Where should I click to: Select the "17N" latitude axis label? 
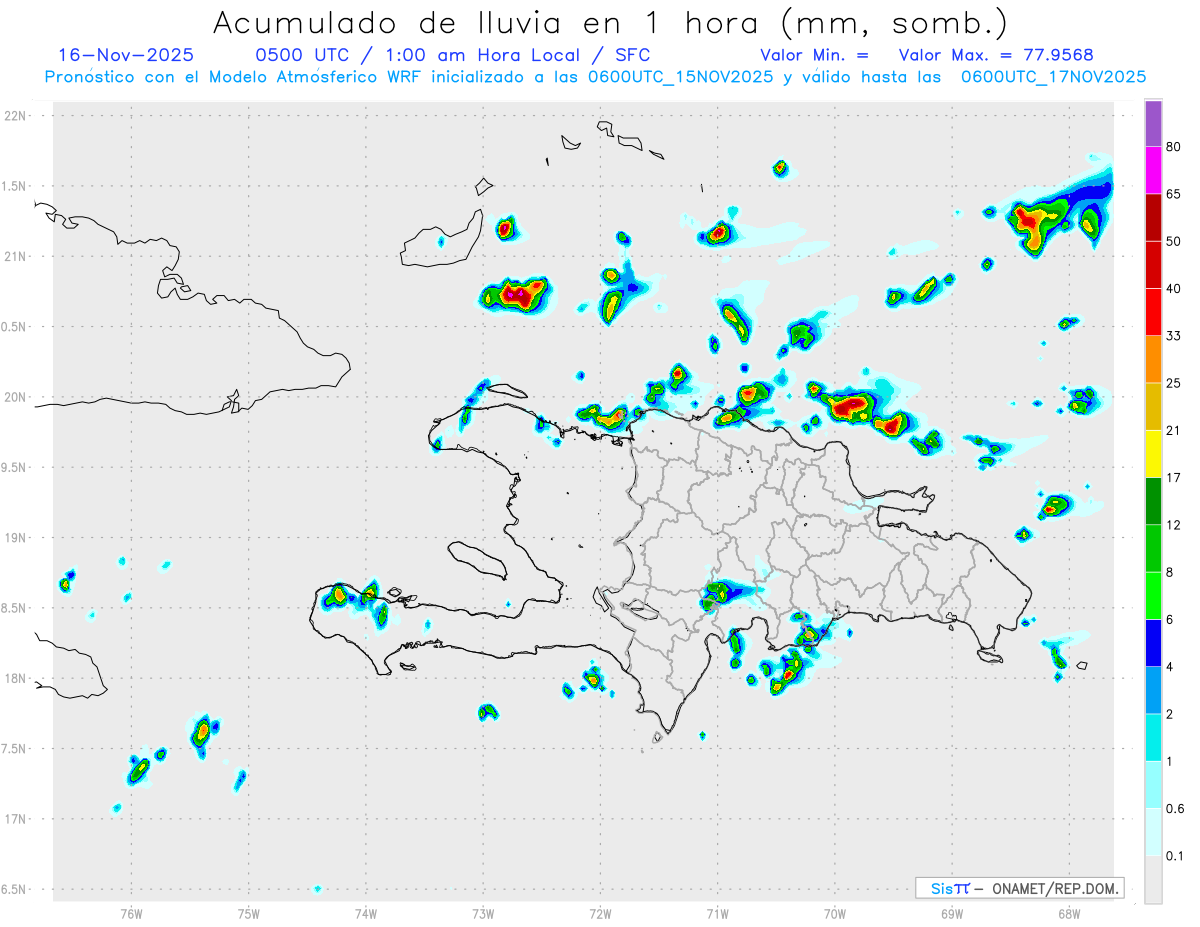tap(15, 819)
